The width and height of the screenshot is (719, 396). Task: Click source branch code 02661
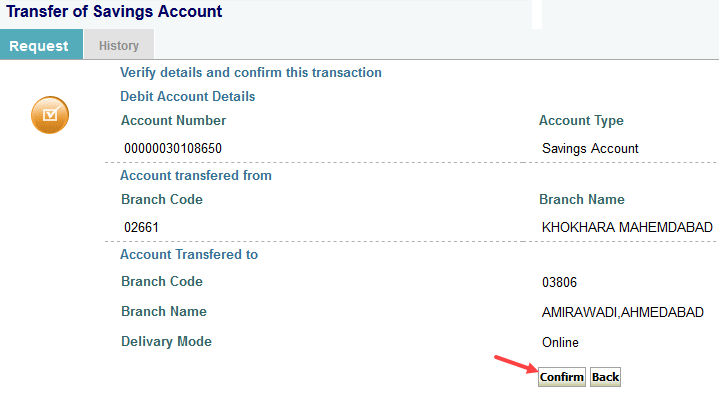coord(141,227)
